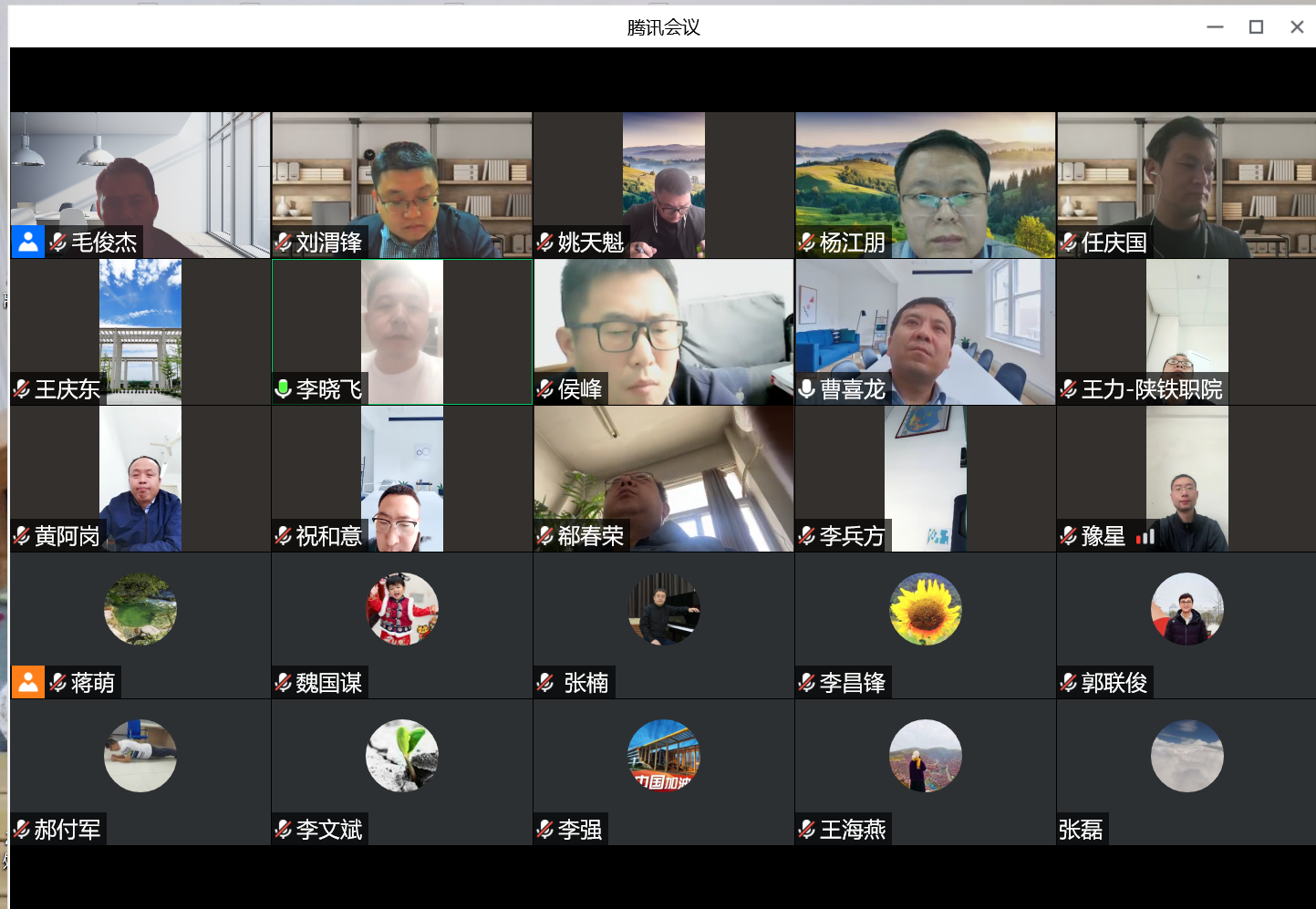Viewport: 1316px width, 909px height.
Task: Click the muted microphone icon beside 郝付军
Action: (22, 830)
